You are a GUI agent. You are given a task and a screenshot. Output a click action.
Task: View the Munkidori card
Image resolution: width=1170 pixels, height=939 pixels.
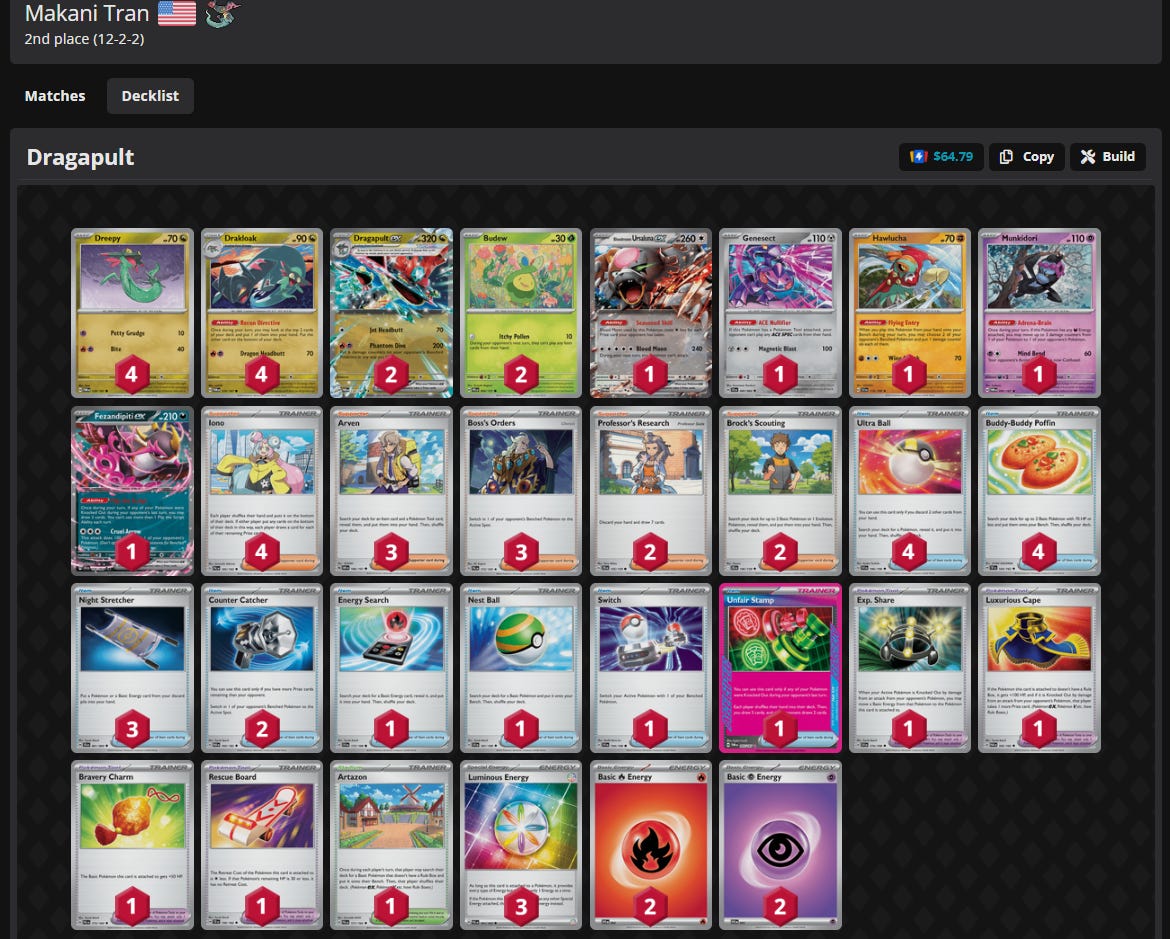[1039, 313]
